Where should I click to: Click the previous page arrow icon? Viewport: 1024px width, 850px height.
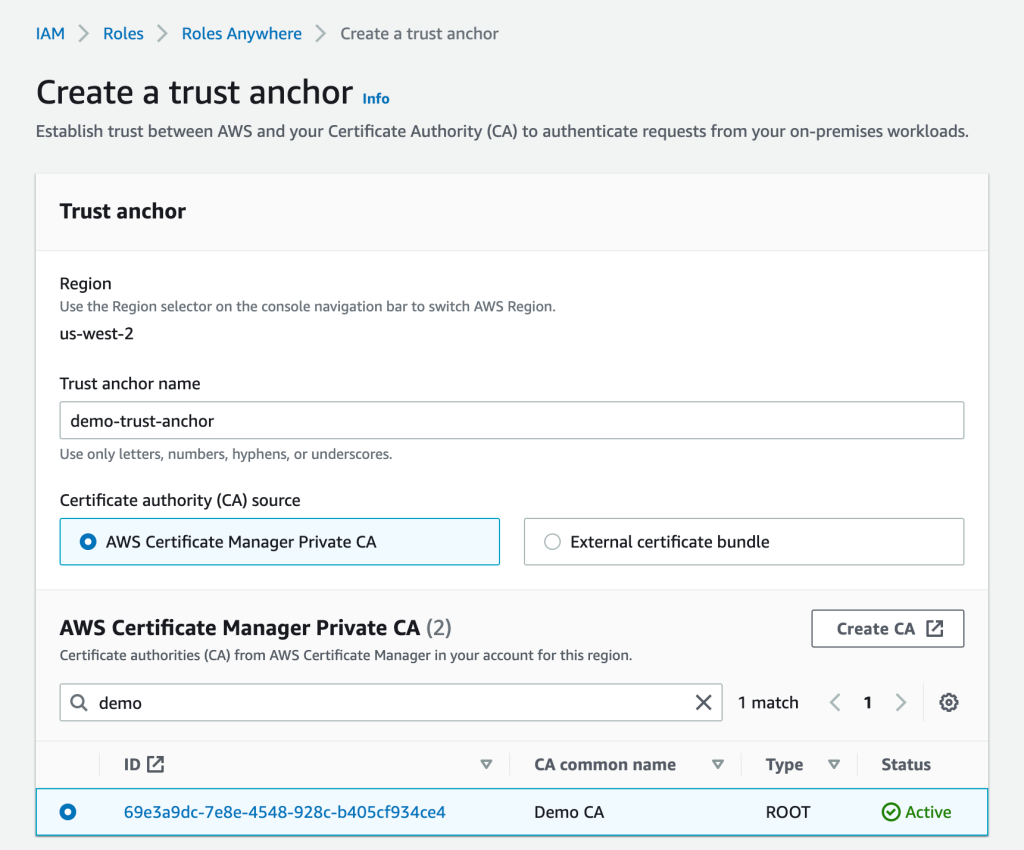click(835, 702)
